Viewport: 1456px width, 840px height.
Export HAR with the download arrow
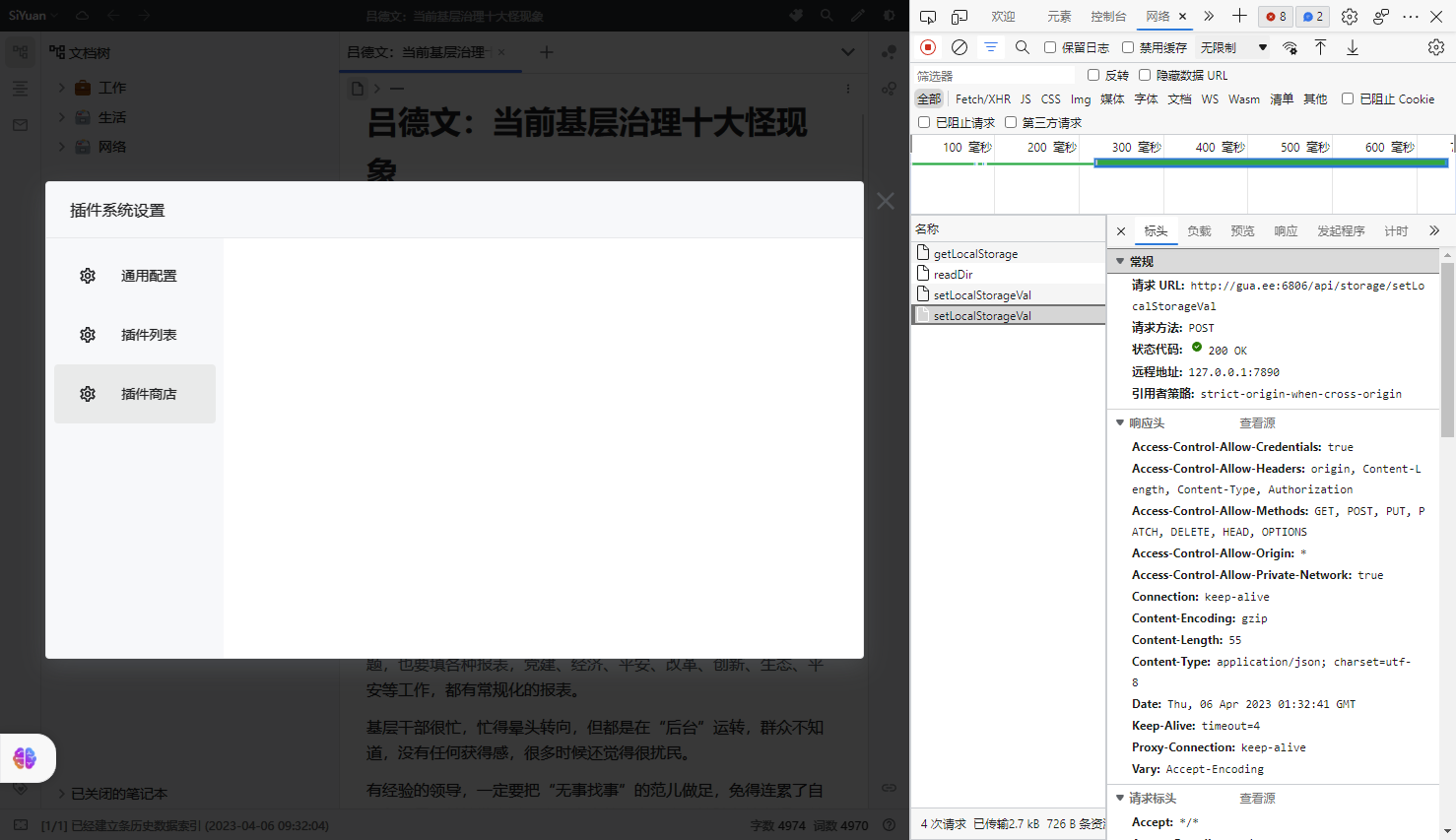(1352, 46)
